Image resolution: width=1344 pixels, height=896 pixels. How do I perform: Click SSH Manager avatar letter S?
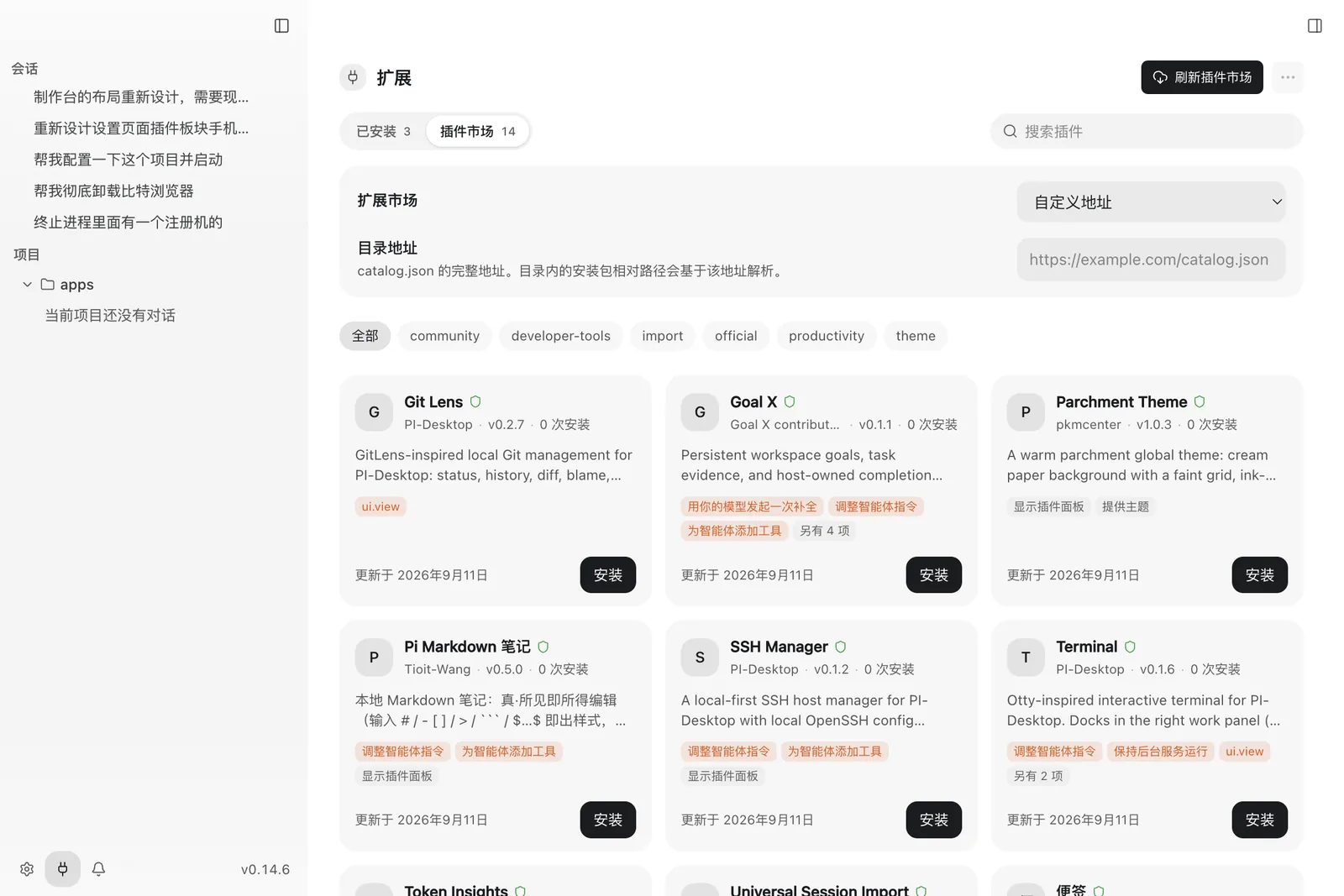700,658
